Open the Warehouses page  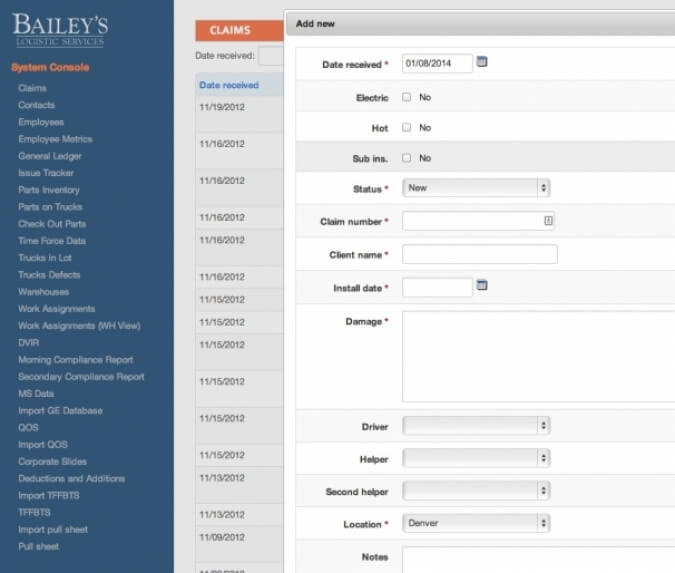click(x=43, y=292)
